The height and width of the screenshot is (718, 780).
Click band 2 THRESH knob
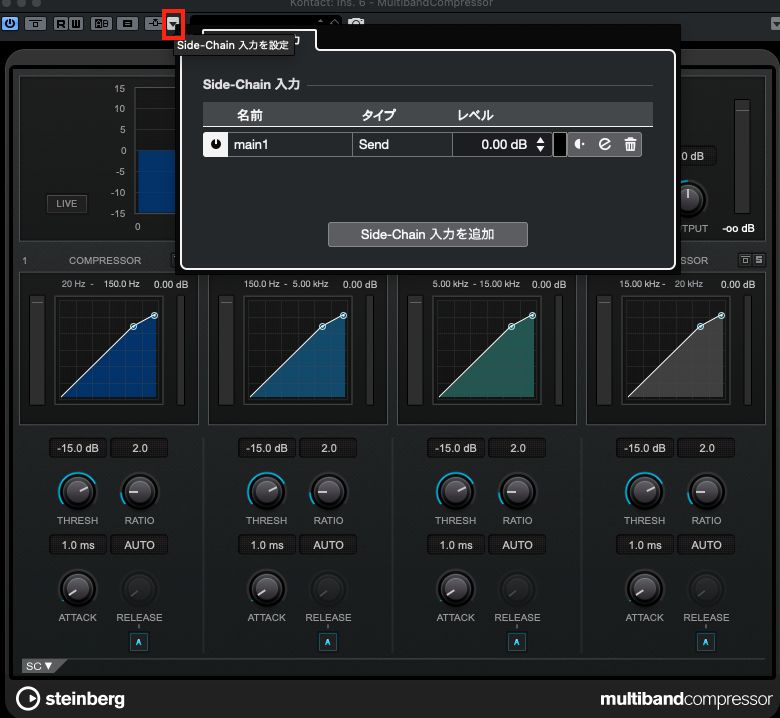click(x=267, y=492)
